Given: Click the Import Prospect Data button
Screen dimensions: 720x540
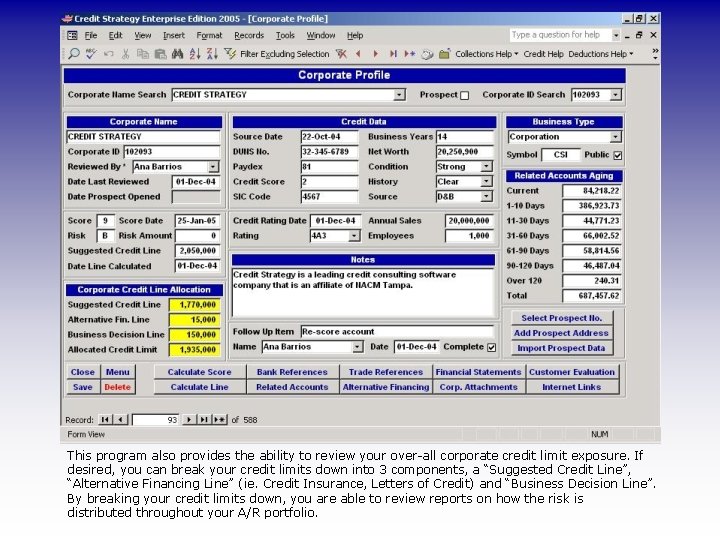Looking at the screenshot, I should tap(561, 348).
